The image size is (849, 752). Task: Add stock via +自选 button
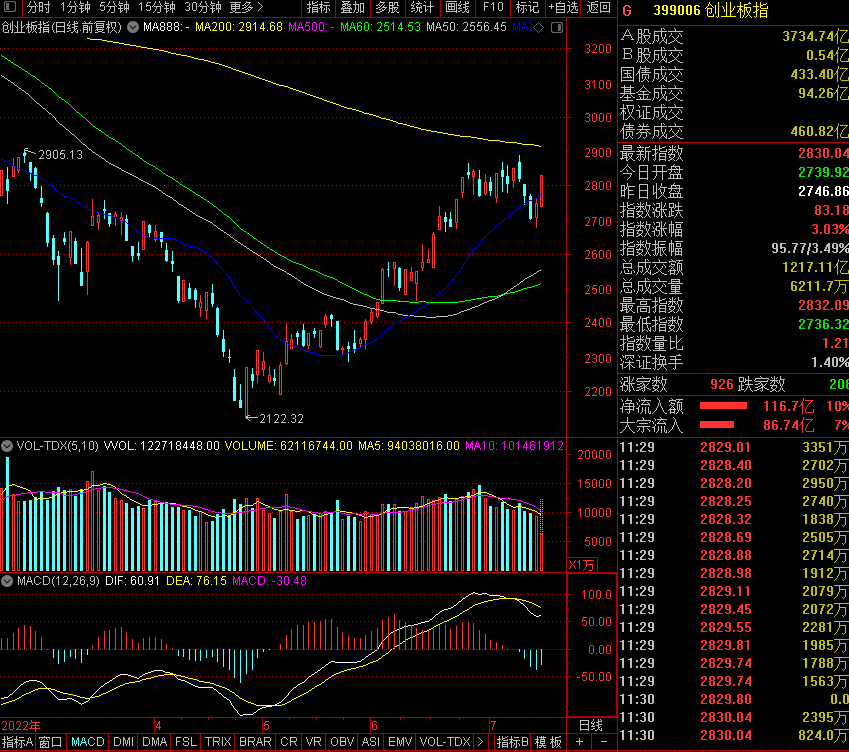tap(563, 8)
